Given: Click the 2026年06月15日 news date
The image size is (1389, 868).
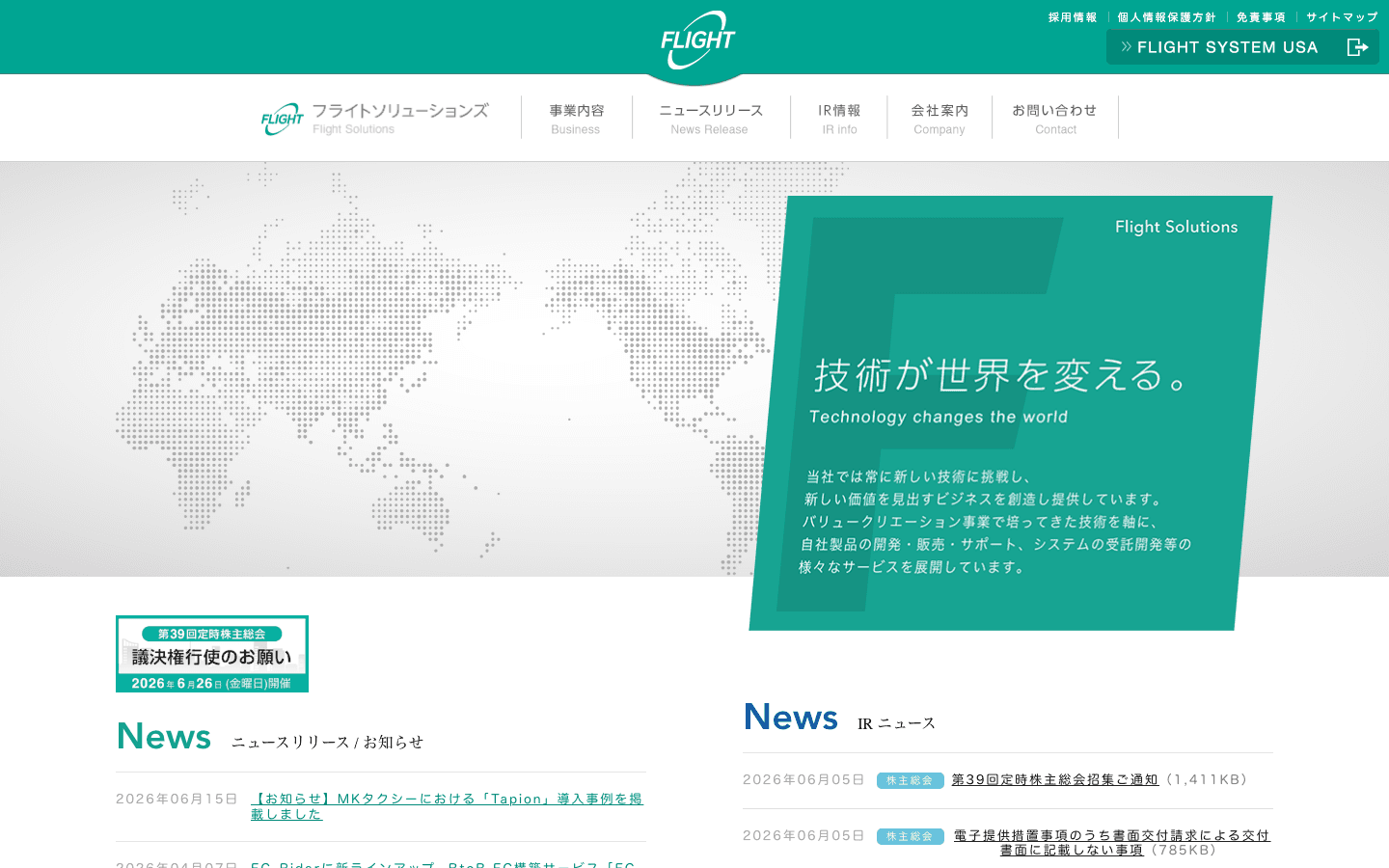Looking at the screenshot, I should tap(177, 799).
